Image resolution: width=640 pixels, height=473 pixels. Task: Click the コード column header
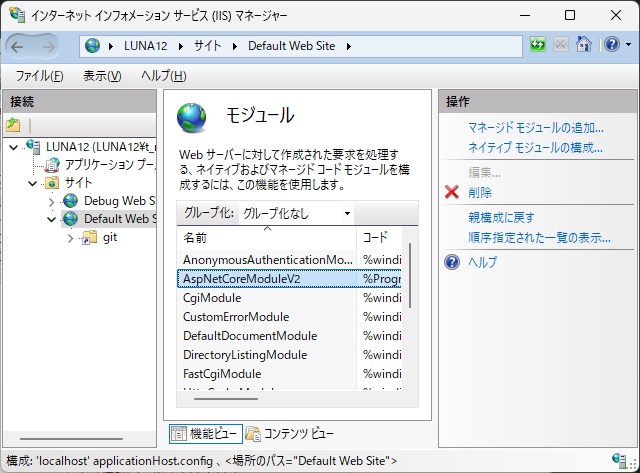[379, 238]
